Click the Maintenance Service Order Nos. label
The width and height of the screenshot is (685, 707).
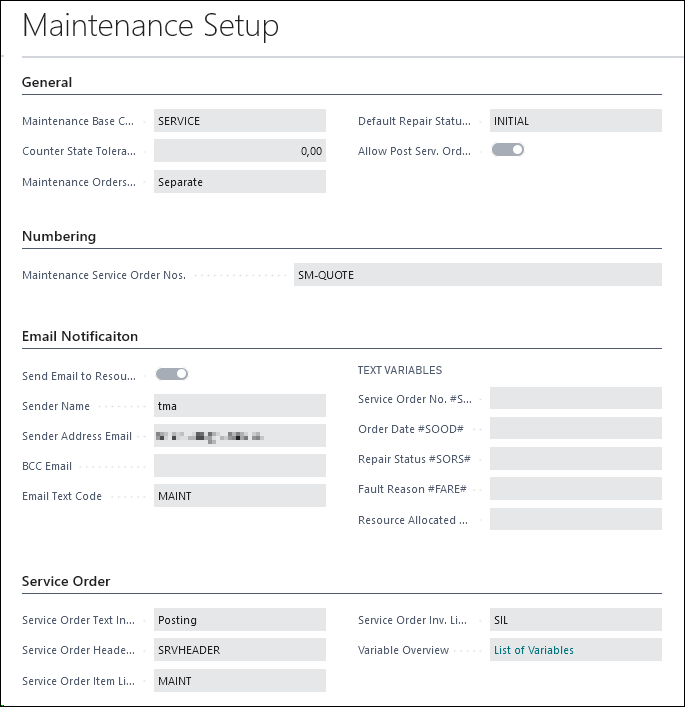(104, 275)
